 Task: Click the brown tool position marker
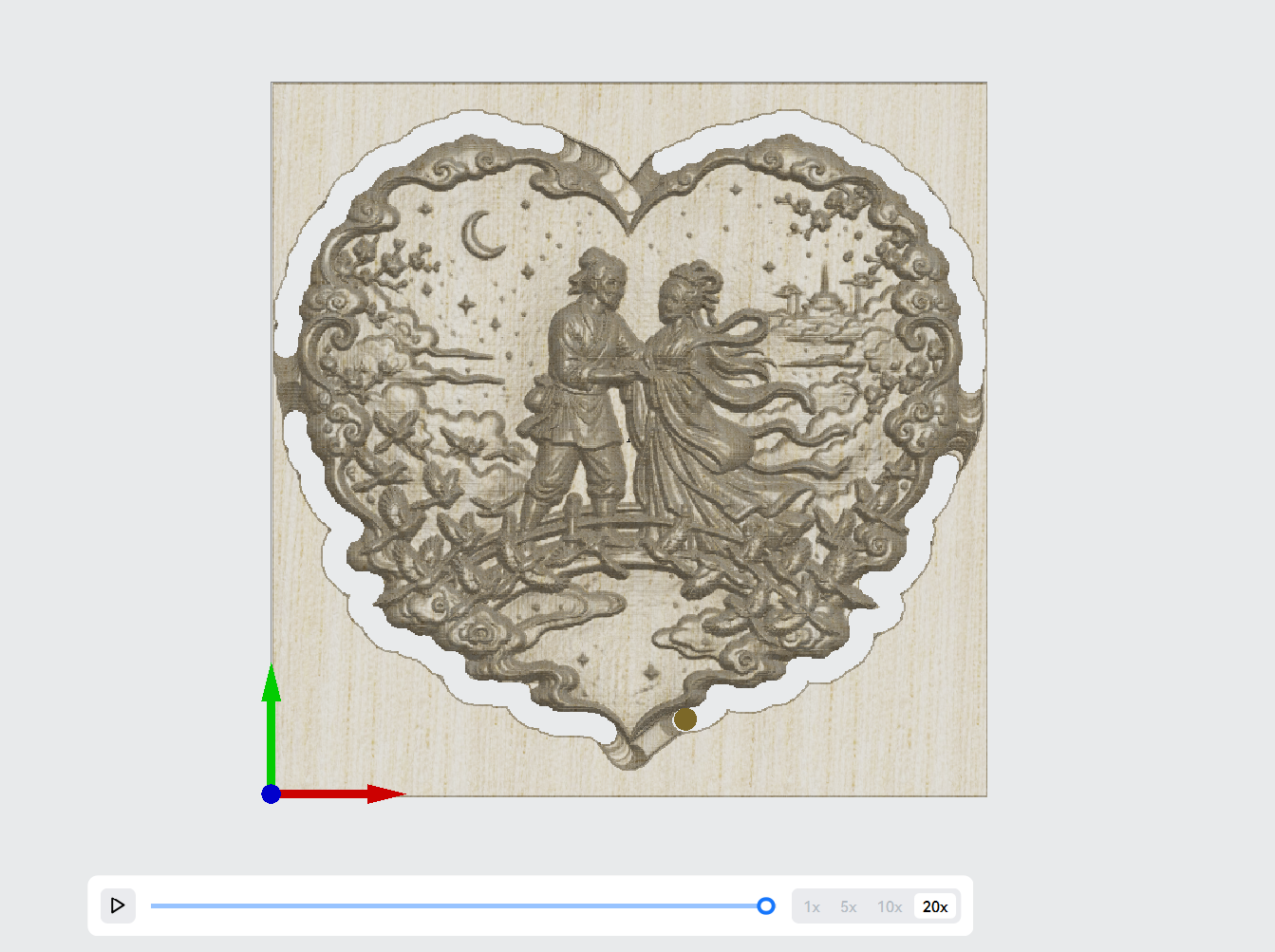(684, 719)
